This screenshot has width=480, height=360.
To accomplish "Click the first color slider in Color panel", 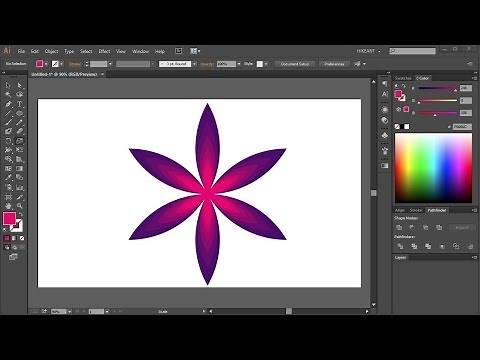I will 437,88.
